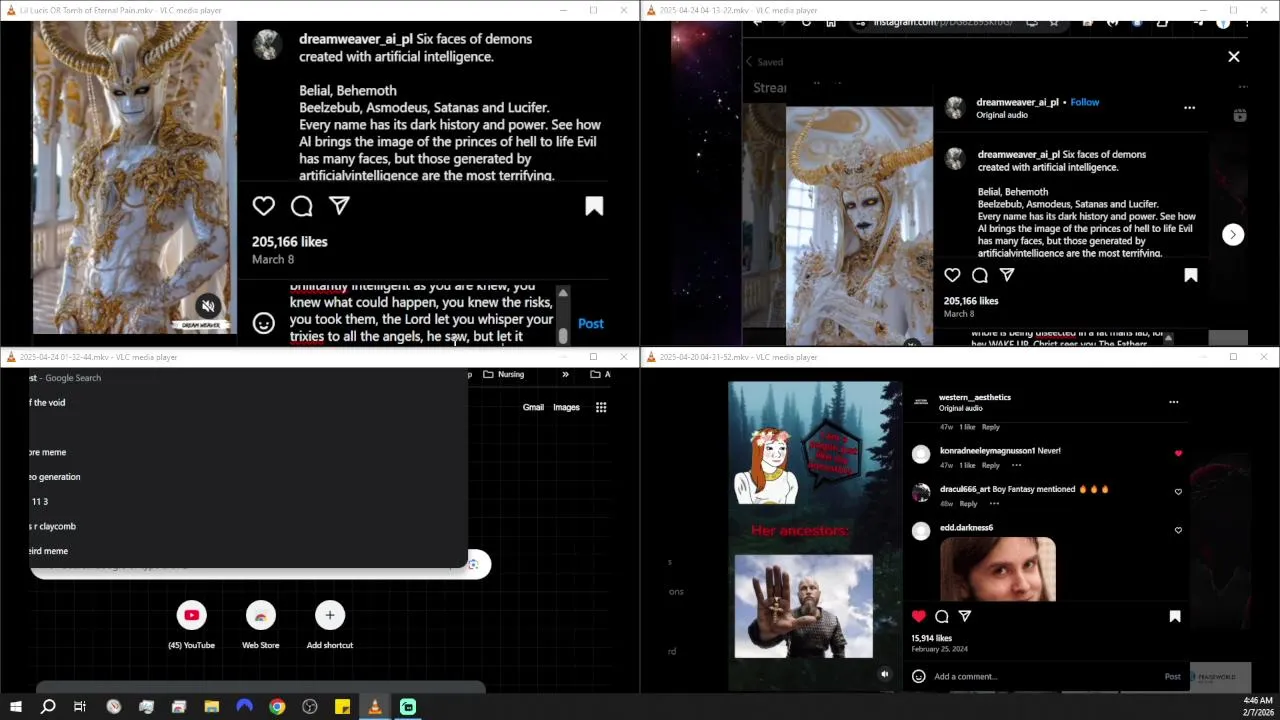Select 'ore meme' search suggestion
This screenshot has height=720, width=1280.
248,452
